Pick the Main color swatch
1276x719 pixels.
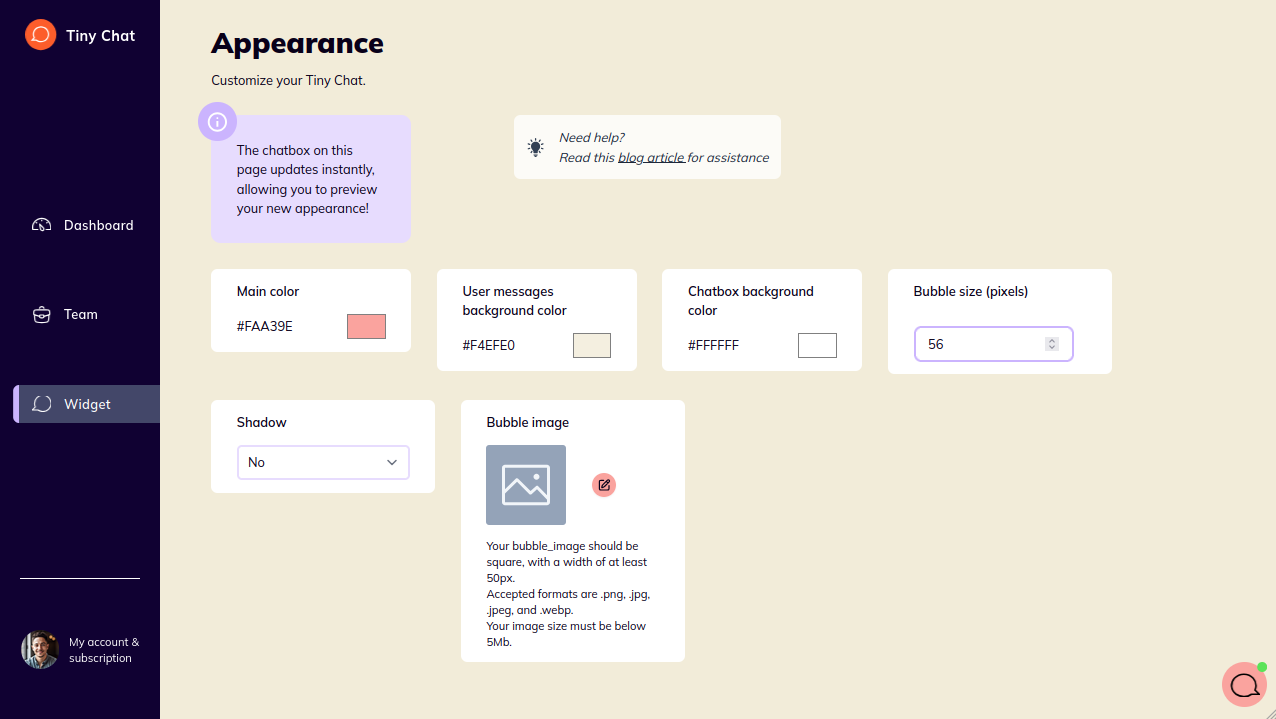click(x=366, y=326)
